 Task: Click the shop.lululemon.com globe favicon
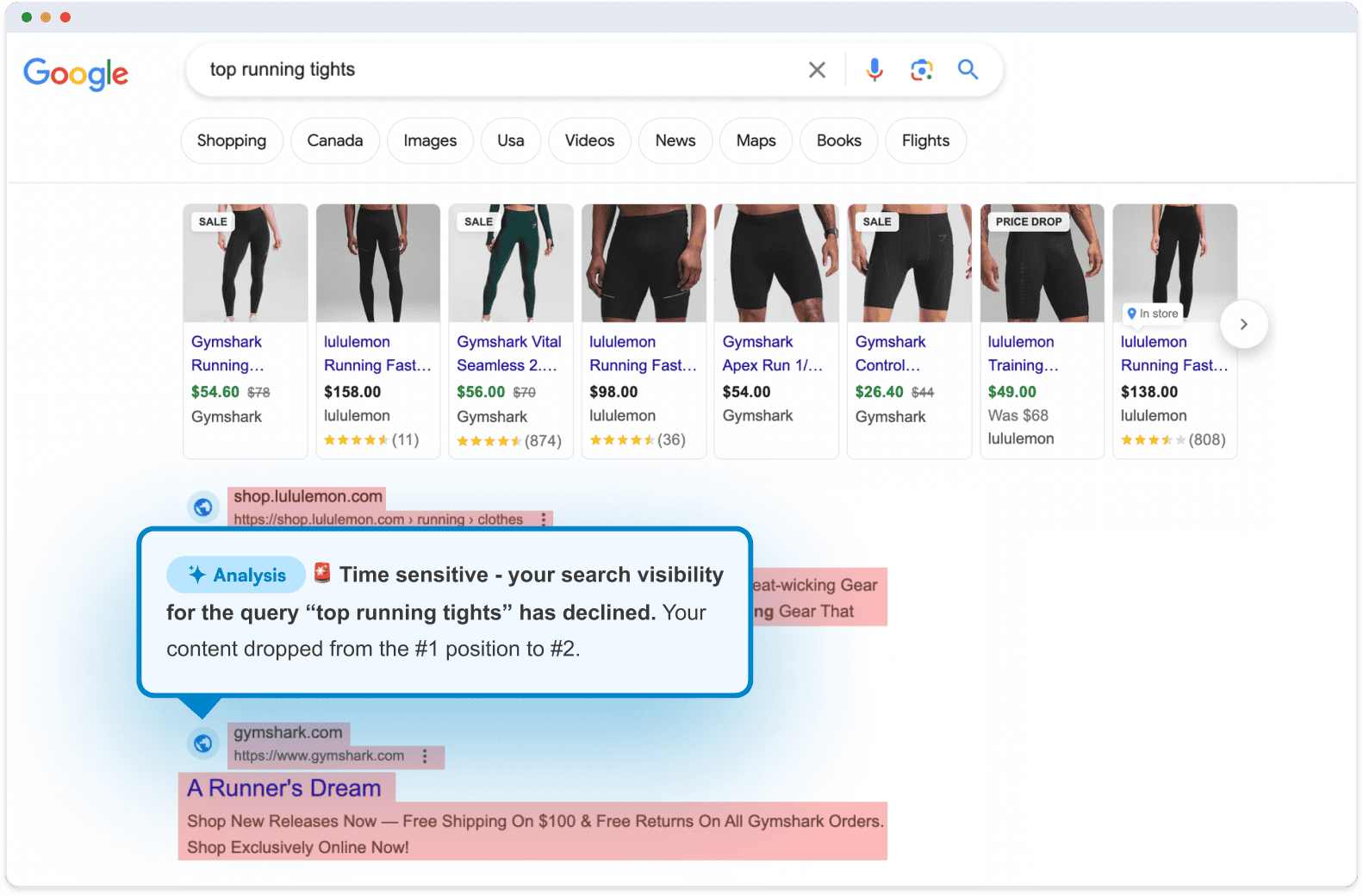click(203, 507)
